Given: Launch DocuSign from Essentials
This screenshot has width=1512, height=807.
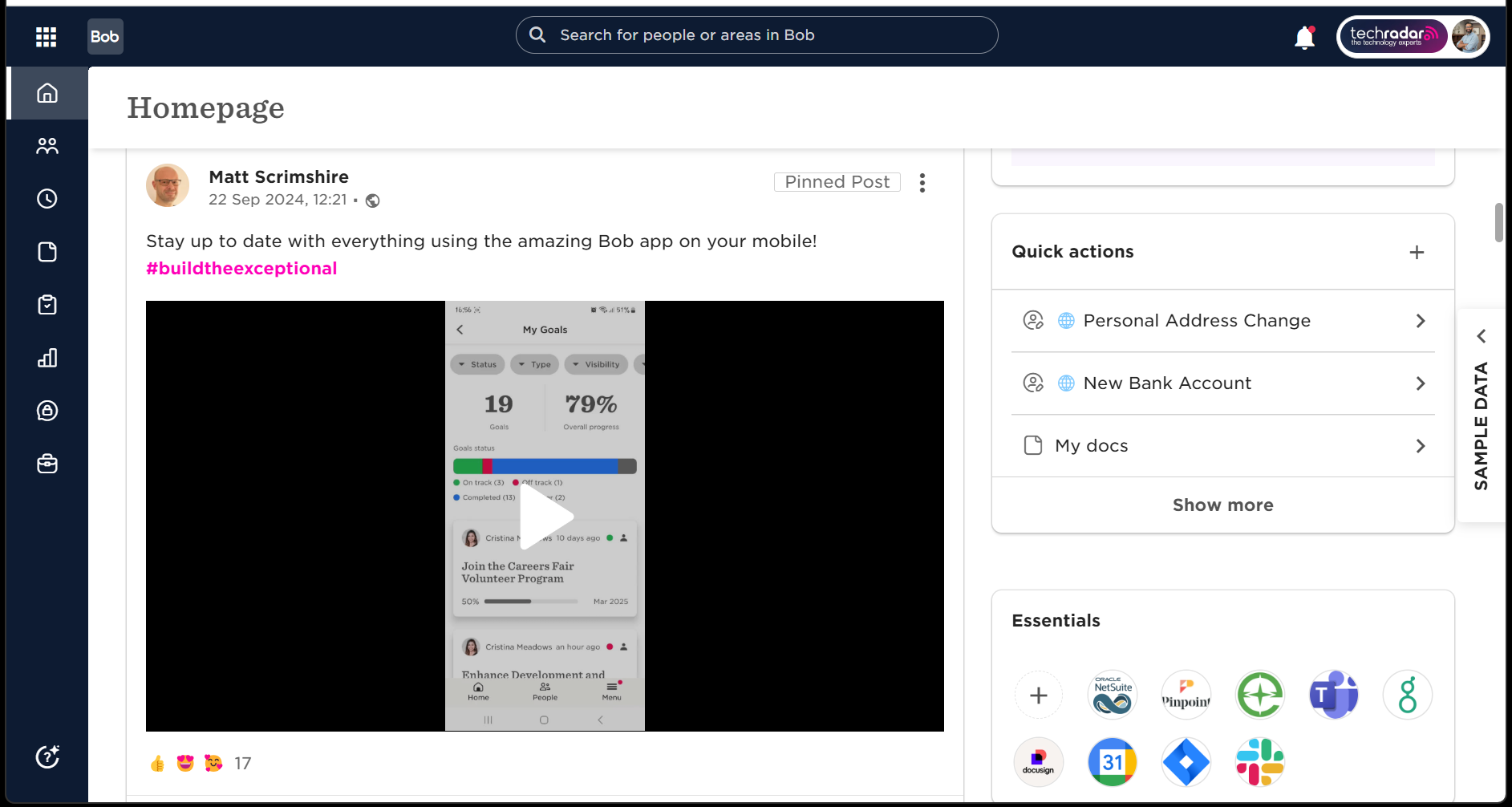Looking at the screenshot, I should click(1039, 762).
